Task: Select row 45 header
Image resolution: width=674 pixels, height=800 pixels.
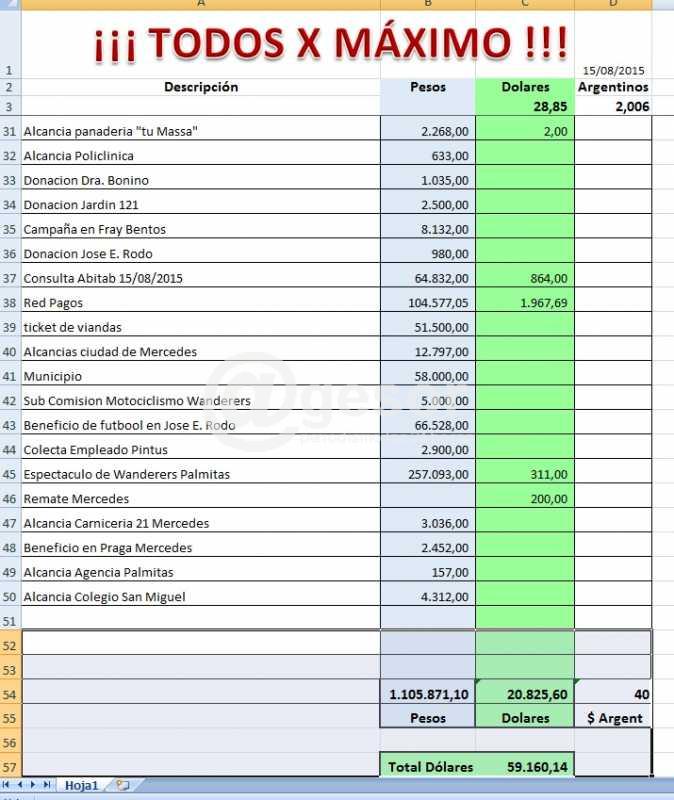Action: 10,474
